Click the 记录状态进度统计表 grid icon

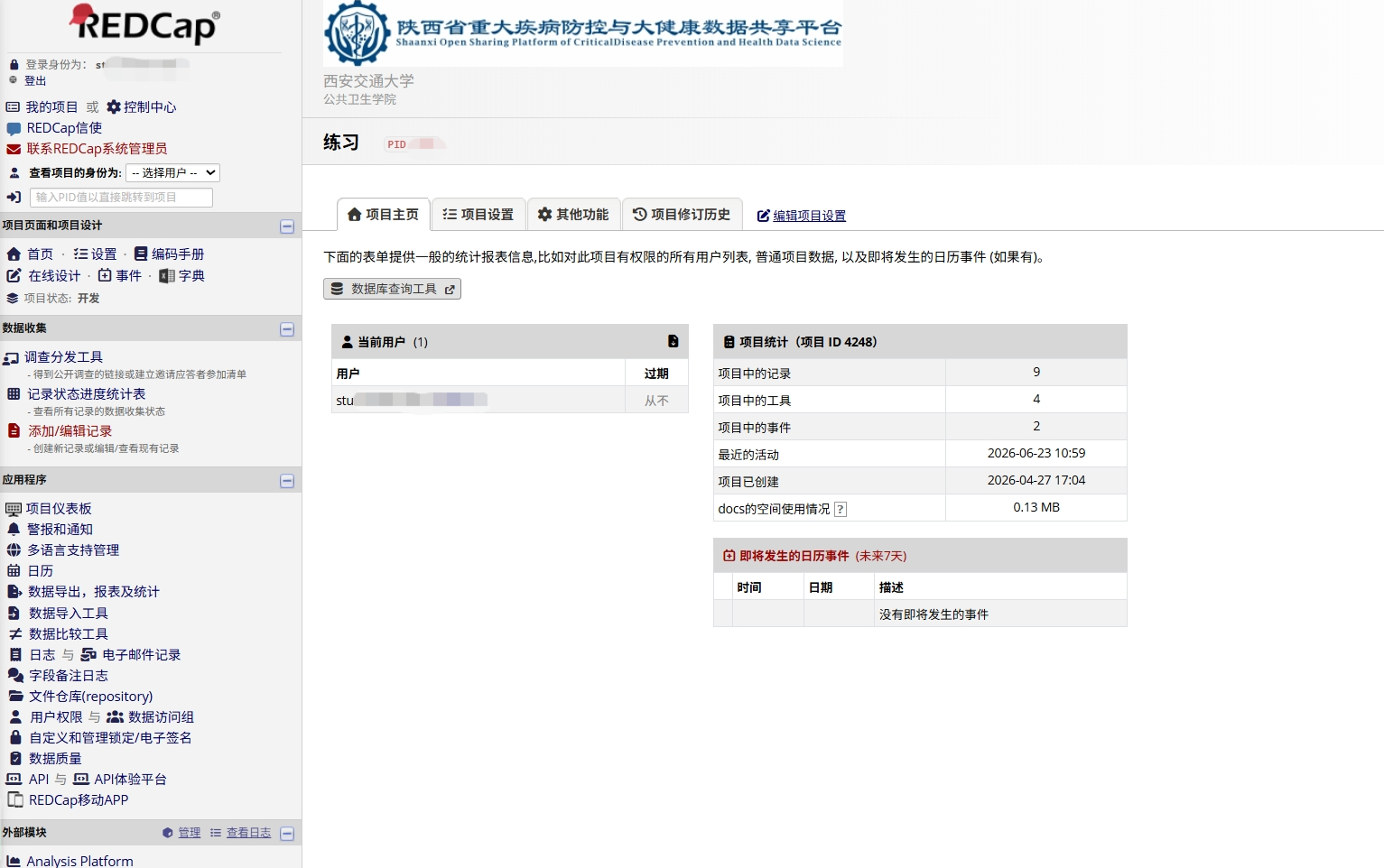coord(14,394)
